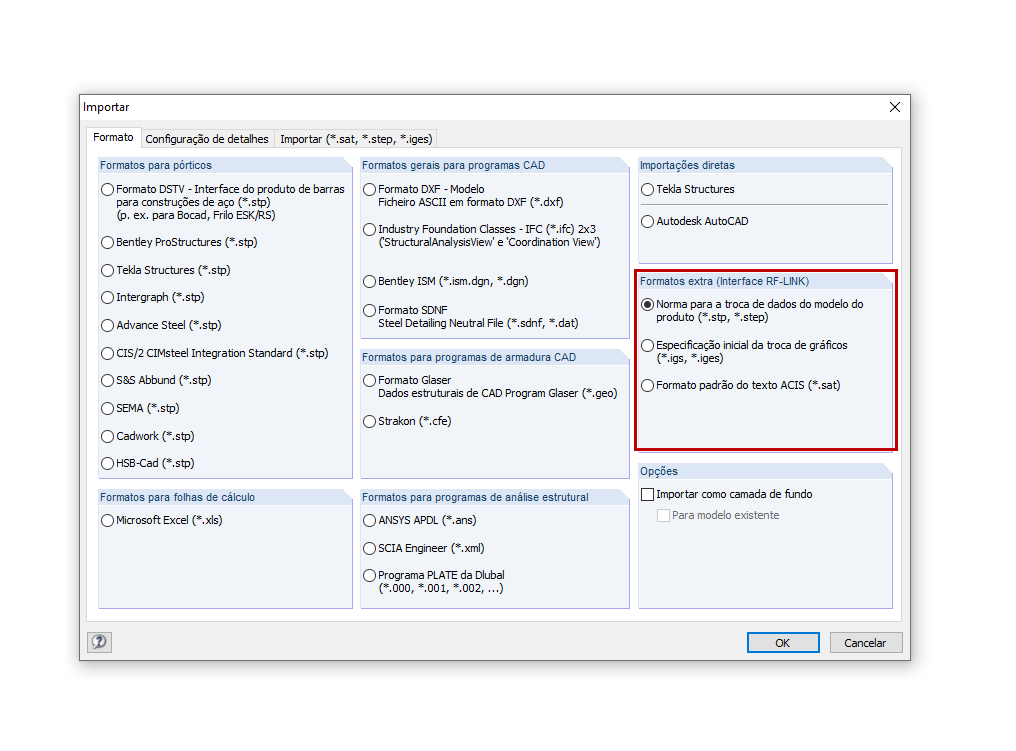Select the Formato Glaser option
This screenshot has height=751, width=1016.
point(368,380)
